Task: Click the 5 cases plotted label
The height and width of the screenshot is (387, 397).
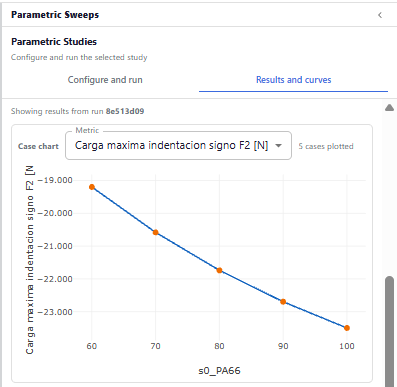Action: (326, 146)
